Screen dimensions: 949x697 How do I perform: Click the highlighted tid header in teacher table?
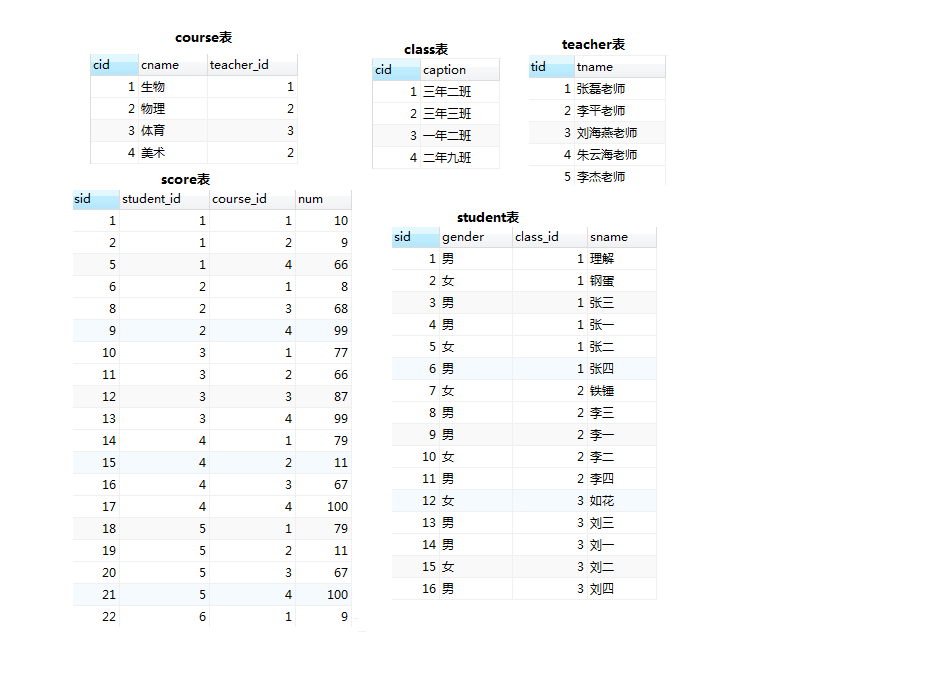click(551, 67)
